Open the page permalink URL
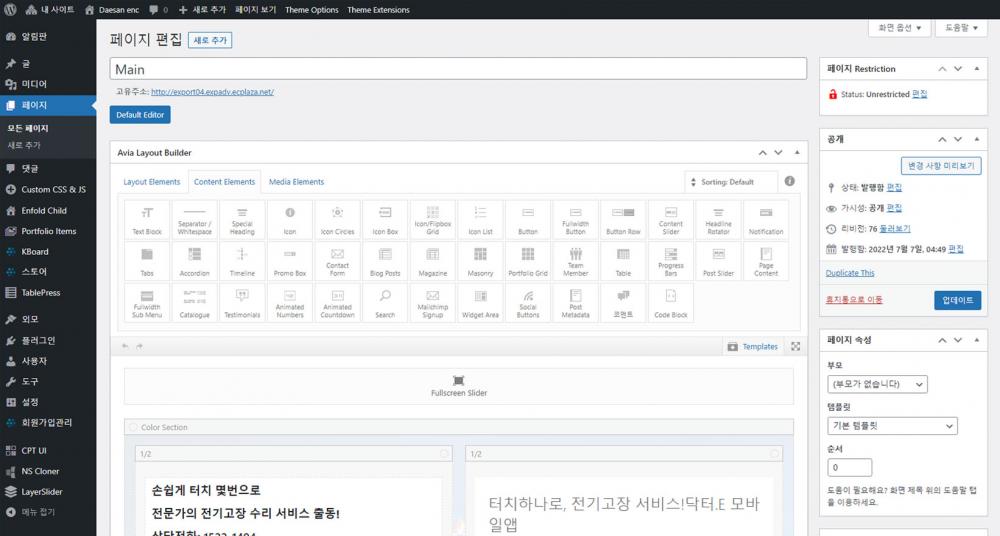The width and height of the screenshot is (1000, 536). click(x=212, y=92)
